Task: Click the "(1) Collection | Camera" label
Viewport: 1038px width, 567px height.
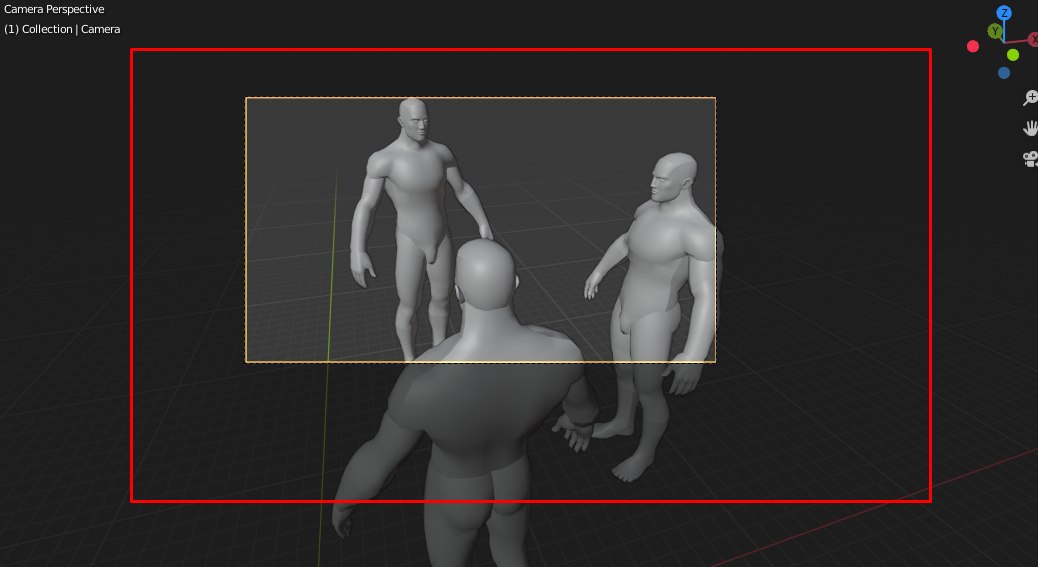Action: pyautogui.click(x=62, y=29)
